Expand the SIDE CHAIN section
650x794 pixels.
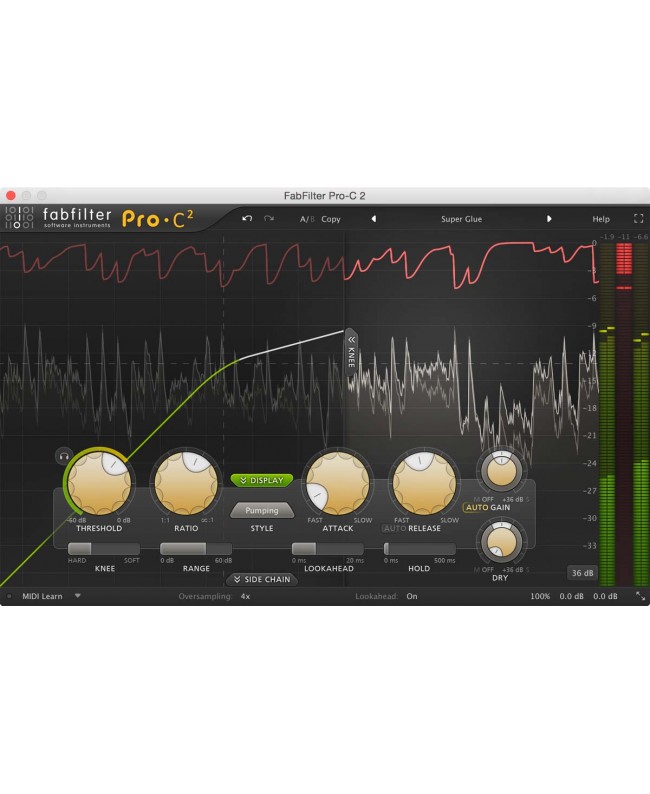click(262, 579)
